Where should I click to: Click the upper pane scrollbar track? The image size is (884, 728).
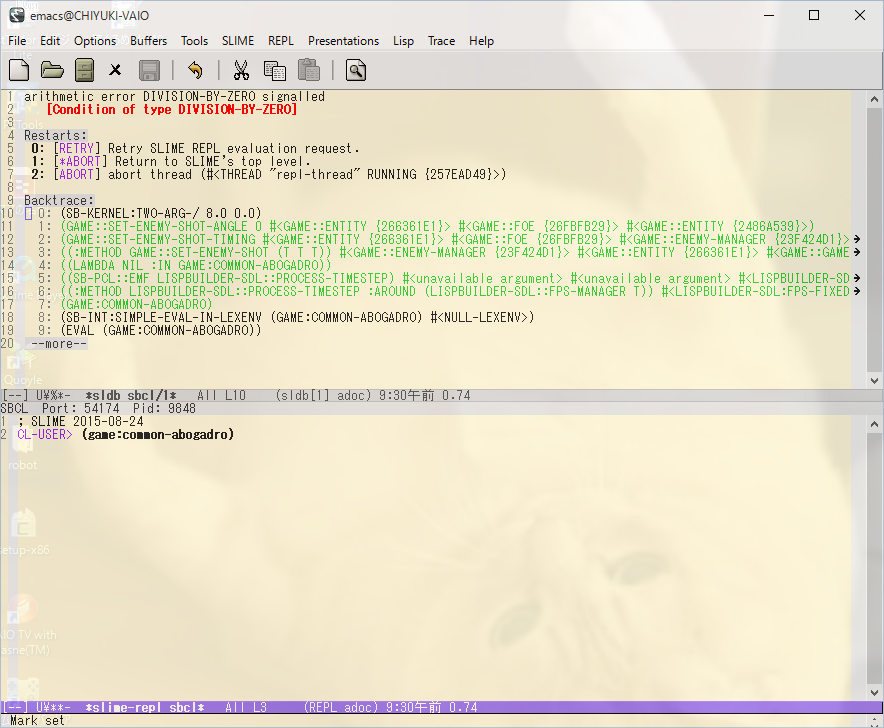pyautogui.click(x=874, y=240)
